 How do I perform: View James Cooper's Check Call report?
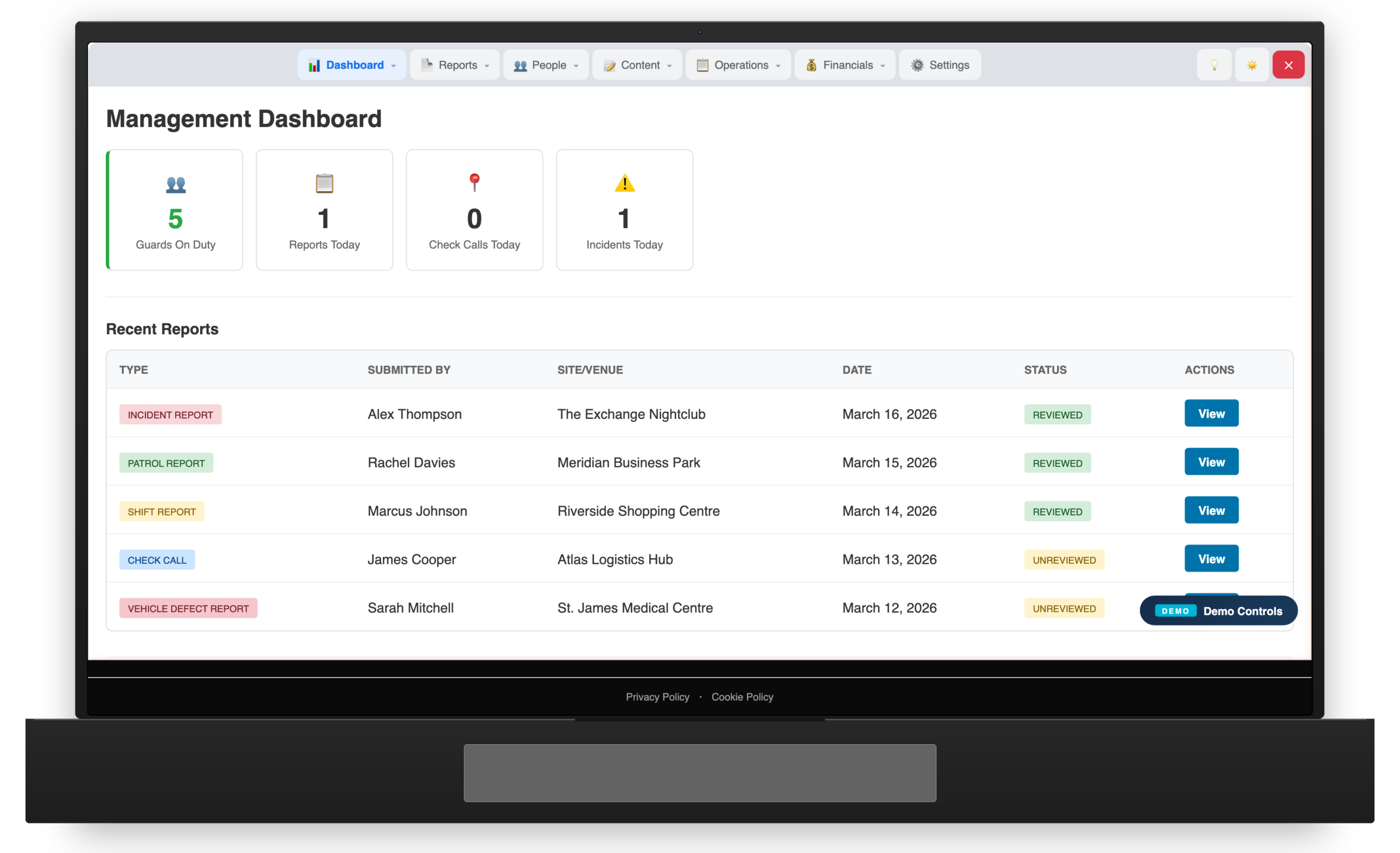[x=1211, y=559]
